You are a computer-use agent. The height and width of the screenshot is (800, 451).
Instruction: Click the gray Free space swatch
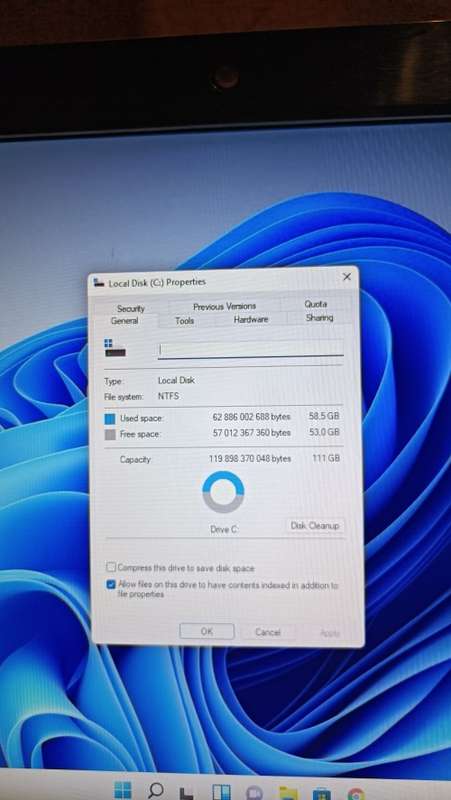110,435
